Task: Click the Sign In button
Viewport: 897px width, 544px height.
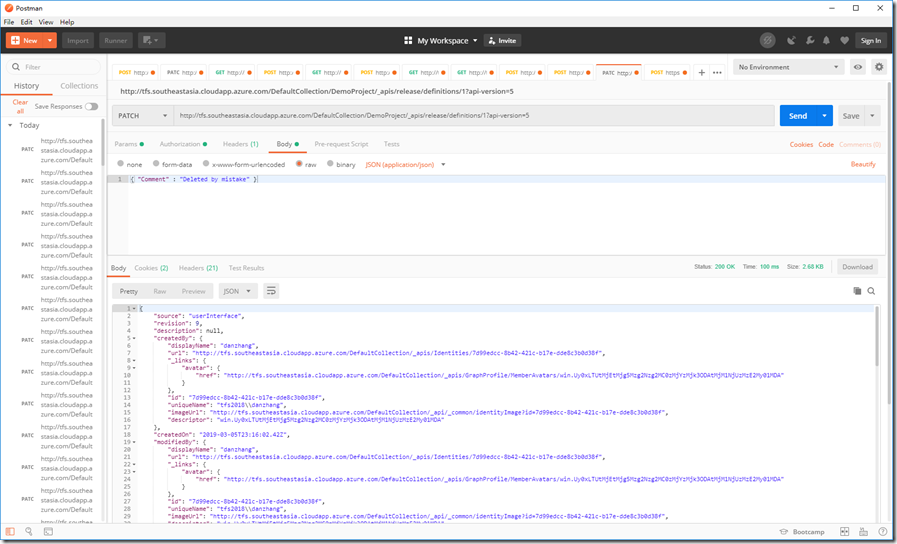Action: point(871,41)
